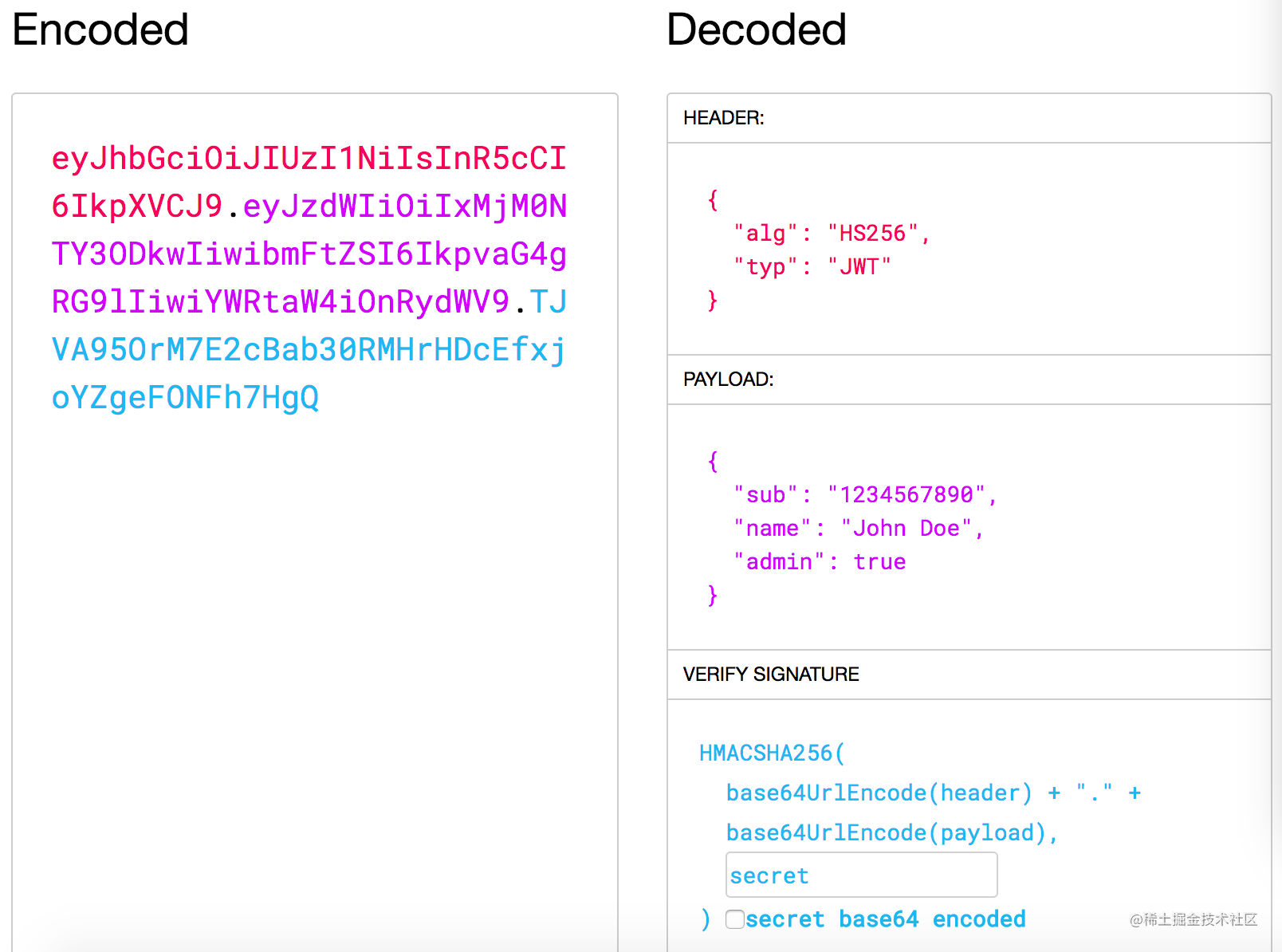Click the "sub": "1234567890" line
This screenshot has width=1282, height=952.
865,494
